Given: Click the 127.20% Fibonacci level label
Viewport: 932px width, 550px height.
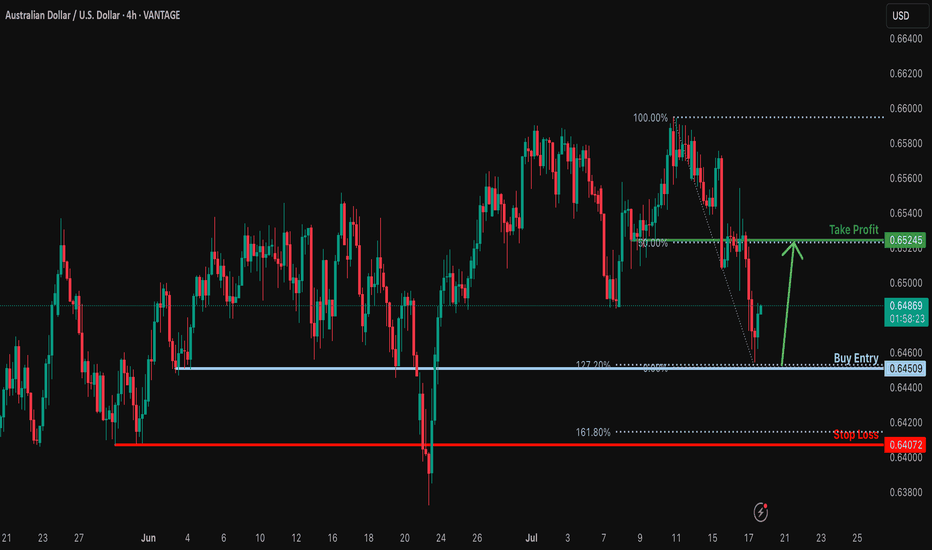Looking at the screenshot, I should tap(593, 364).
